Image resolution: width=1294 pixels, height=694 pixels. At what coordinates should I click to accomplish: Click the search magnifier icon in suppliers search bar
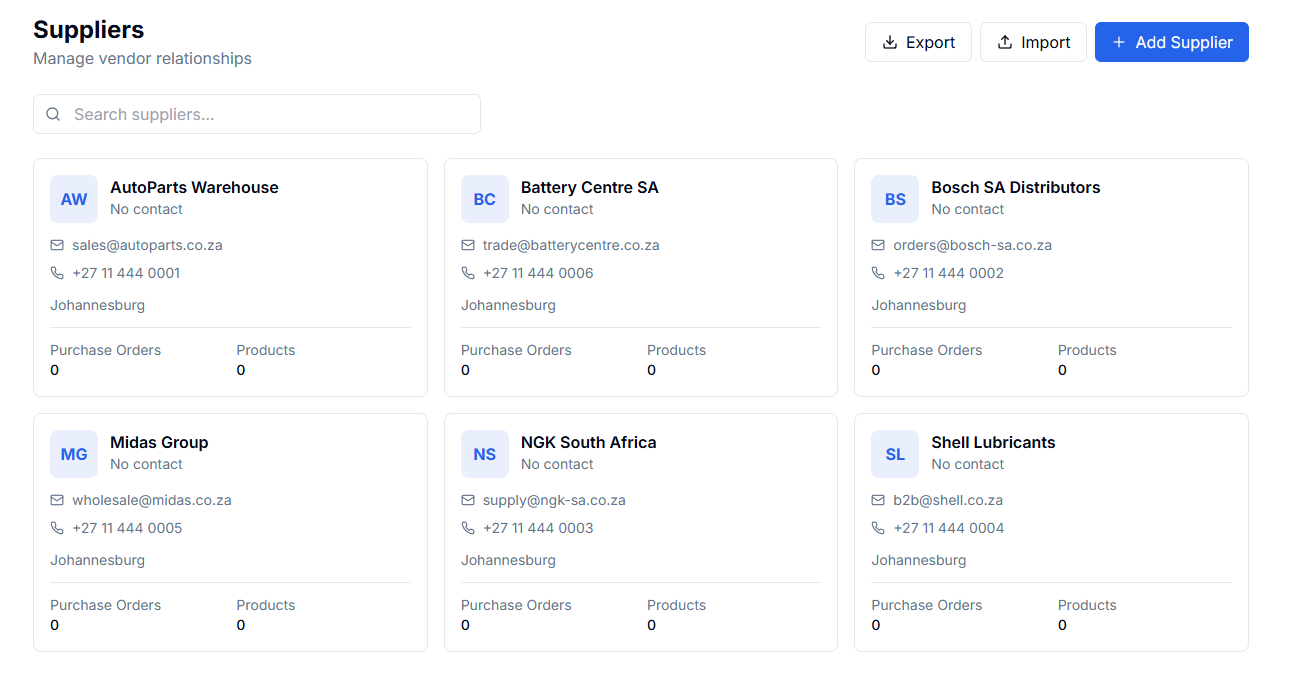pos(53,114)
